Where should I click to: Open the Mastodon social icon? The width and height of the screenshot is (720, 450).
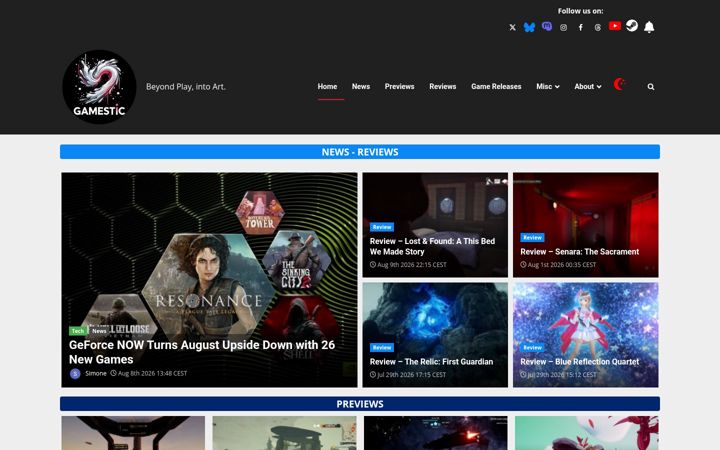[x=546, y=26]
